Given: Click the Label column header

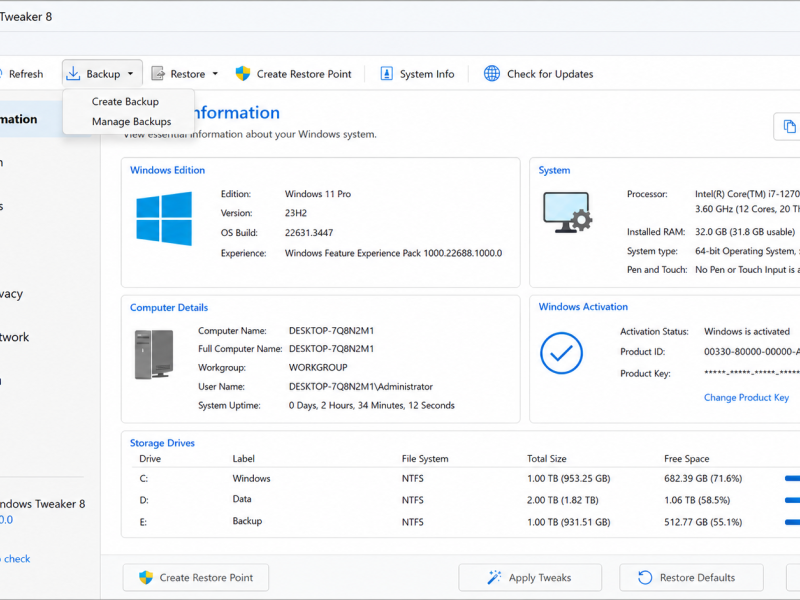Looking at the screenshot, I should pos(243,459).
